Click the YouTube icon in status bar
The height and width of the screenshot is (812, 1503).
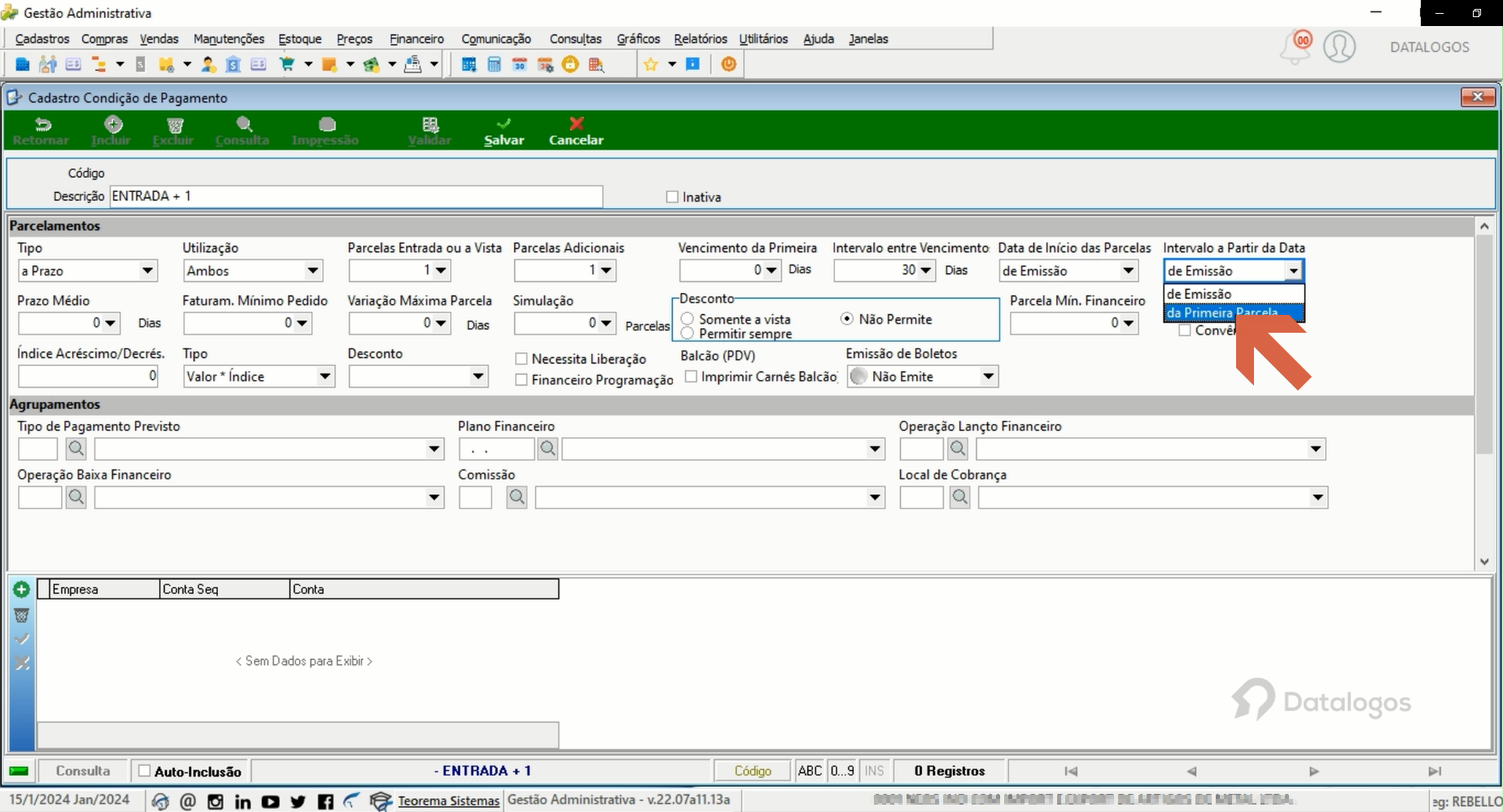point(270,801)
